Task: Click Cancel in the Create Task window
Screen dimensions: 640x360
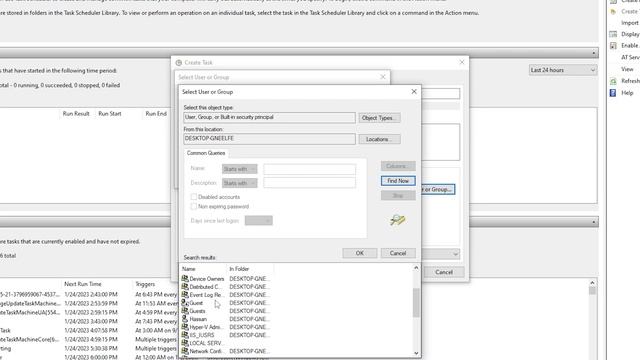Action: tap(444, 272)
